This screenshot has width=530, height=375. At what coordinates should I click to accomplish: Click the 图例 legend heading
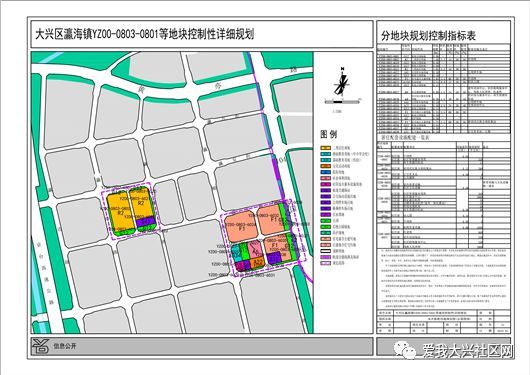pyautogui.click(x=329, y=134)
